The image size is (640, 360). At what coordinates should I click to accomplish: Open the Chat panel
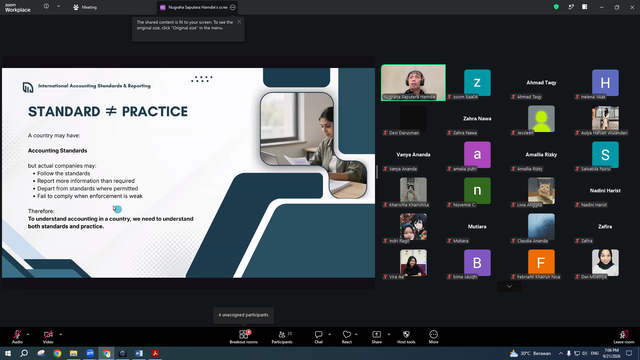(x=318, y=337)
